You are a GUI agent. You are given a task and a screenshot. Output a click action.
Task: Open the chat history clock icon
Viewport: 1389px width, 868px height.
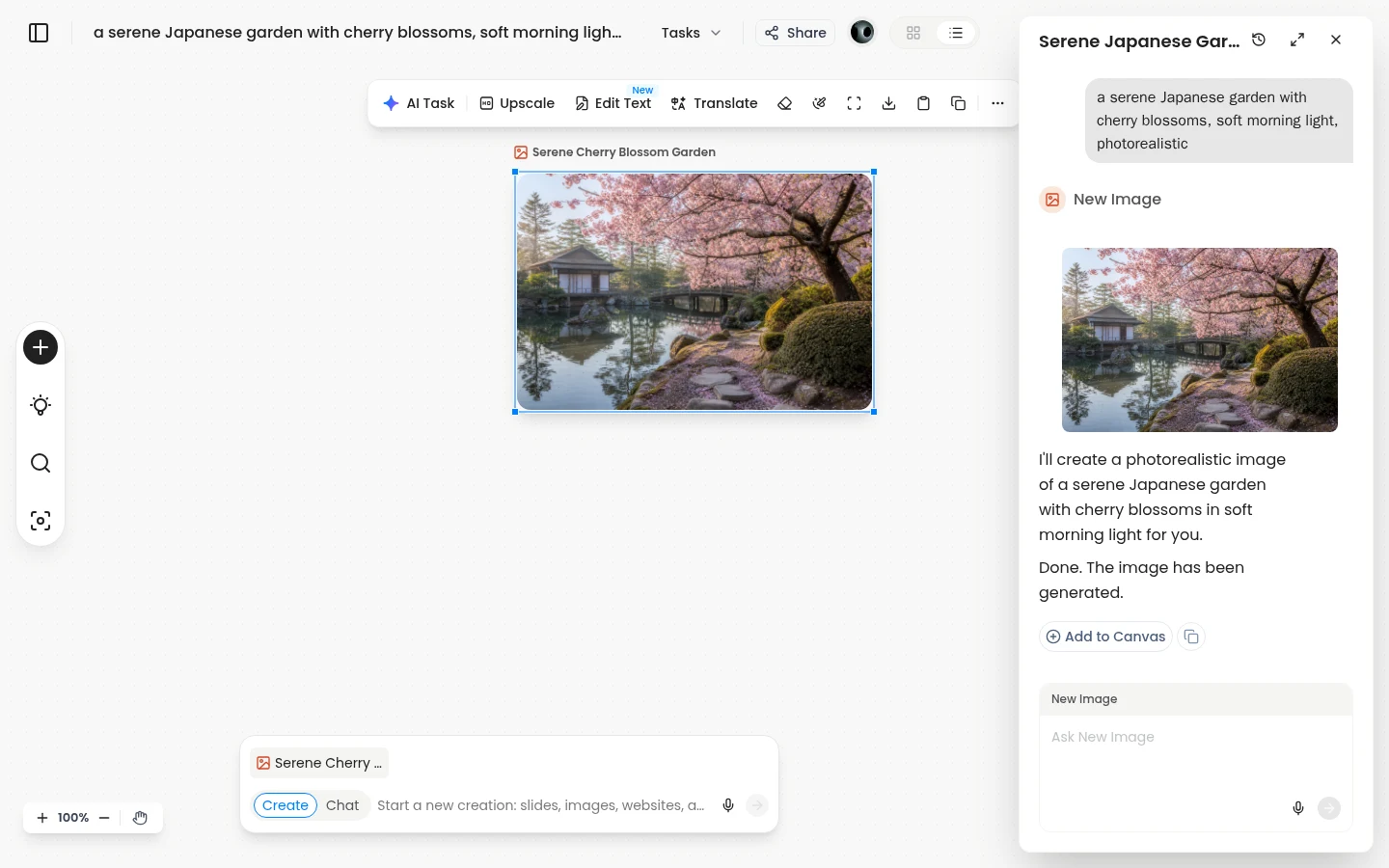point(1259,40)
